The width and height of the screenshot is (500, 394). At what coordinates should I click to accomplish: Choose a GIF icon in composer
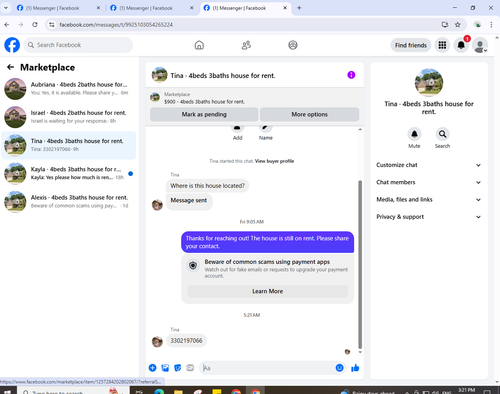point(190,368)
